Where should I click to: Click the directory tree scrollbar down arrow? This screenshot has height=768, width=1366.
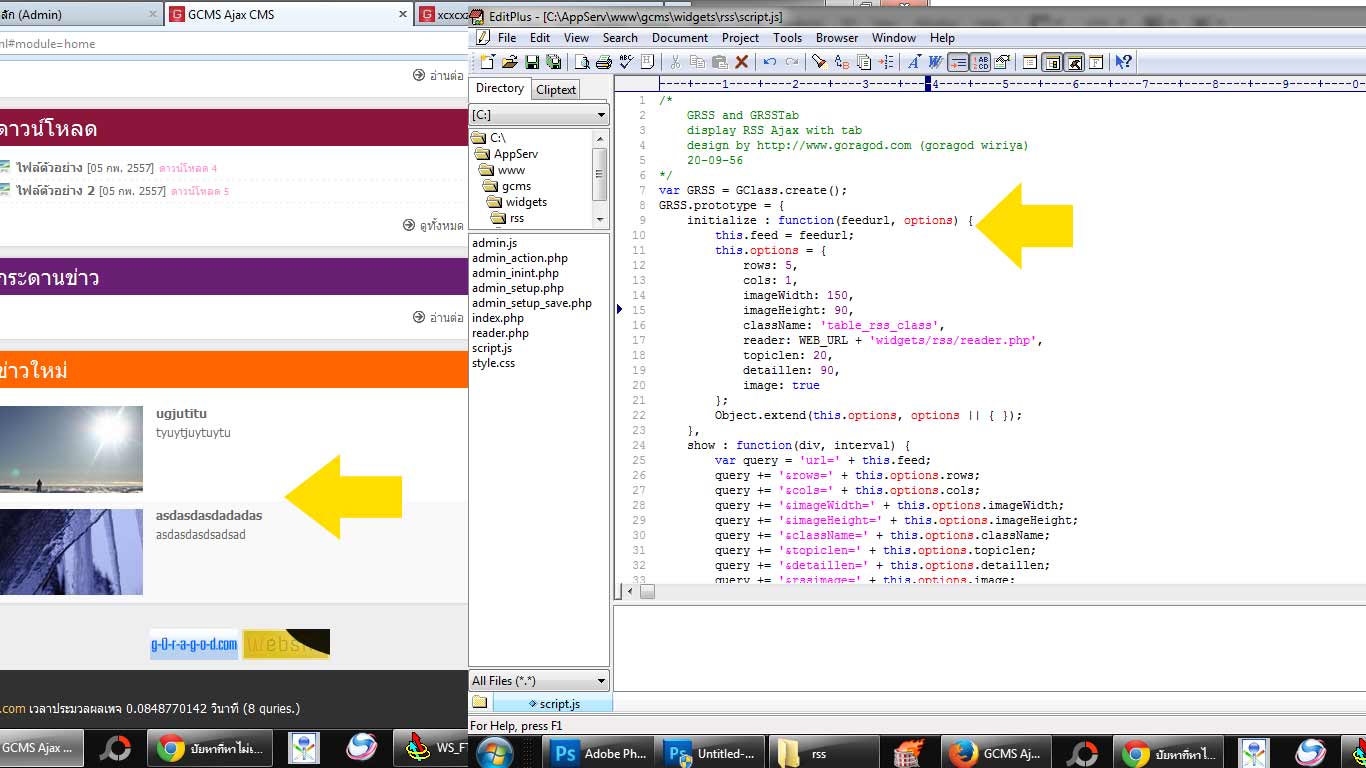[x=600, y=218]
